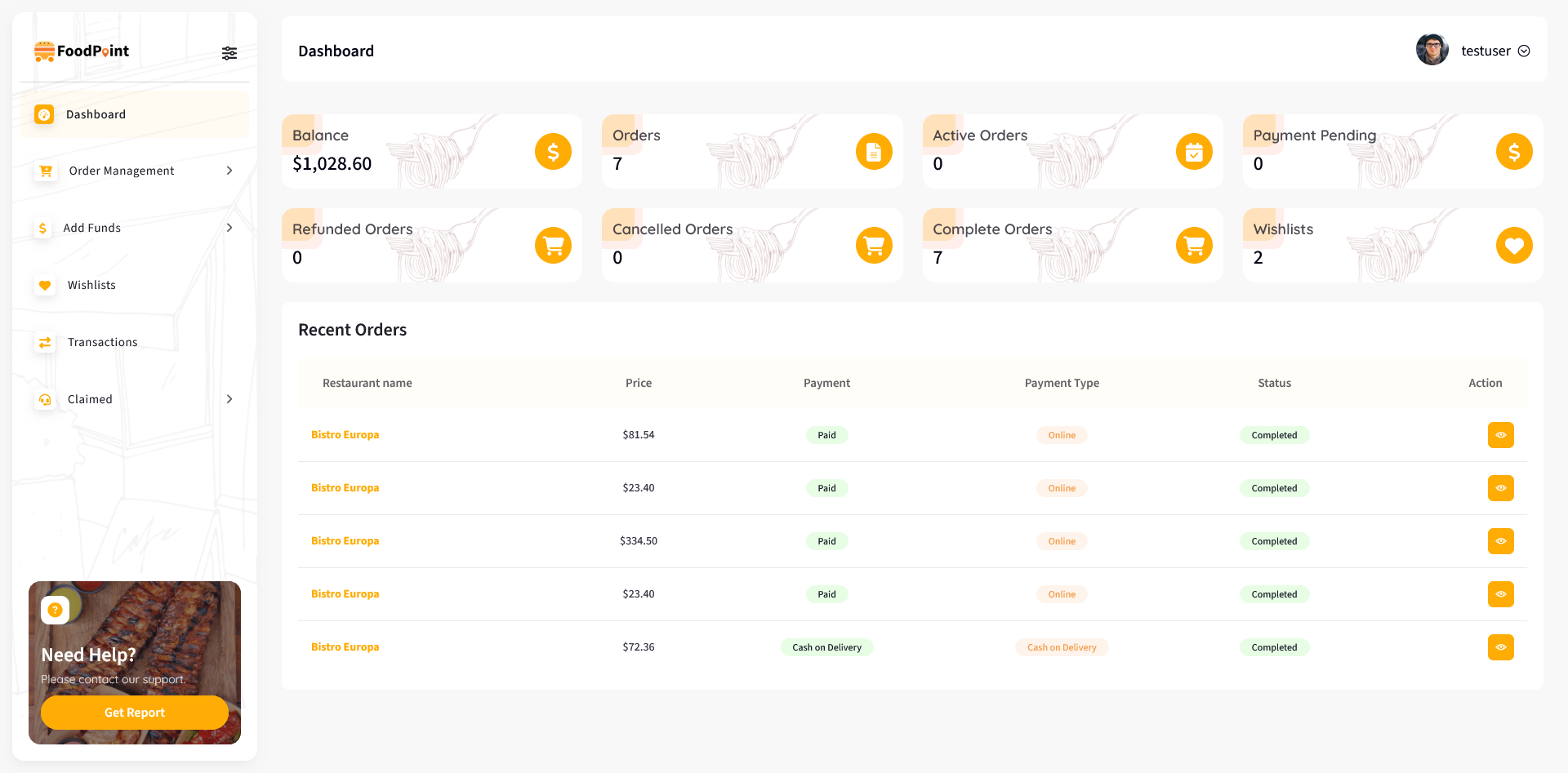The image size is (1568, 773).
Task: Click the Order Management cart icon
Action: [45, 171]
